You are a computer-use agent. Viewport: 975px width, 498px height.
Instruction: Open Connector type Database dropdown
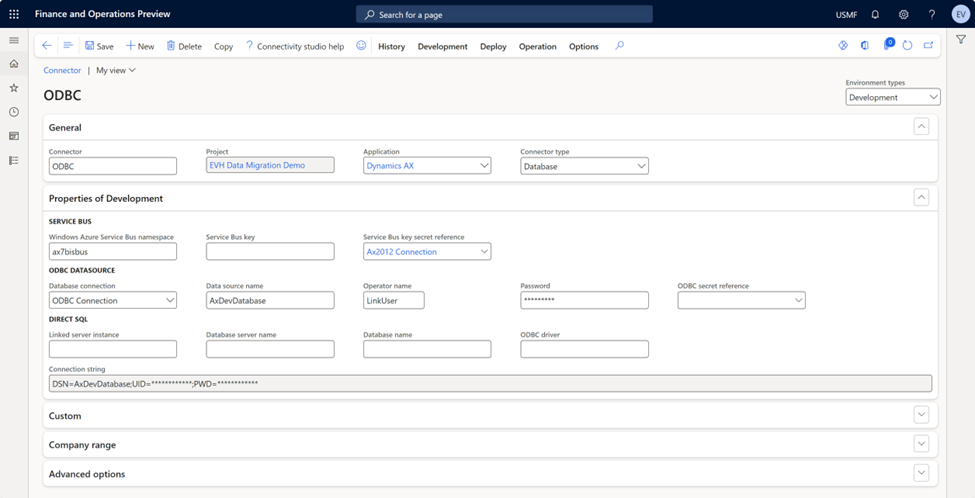click(585, 165)
